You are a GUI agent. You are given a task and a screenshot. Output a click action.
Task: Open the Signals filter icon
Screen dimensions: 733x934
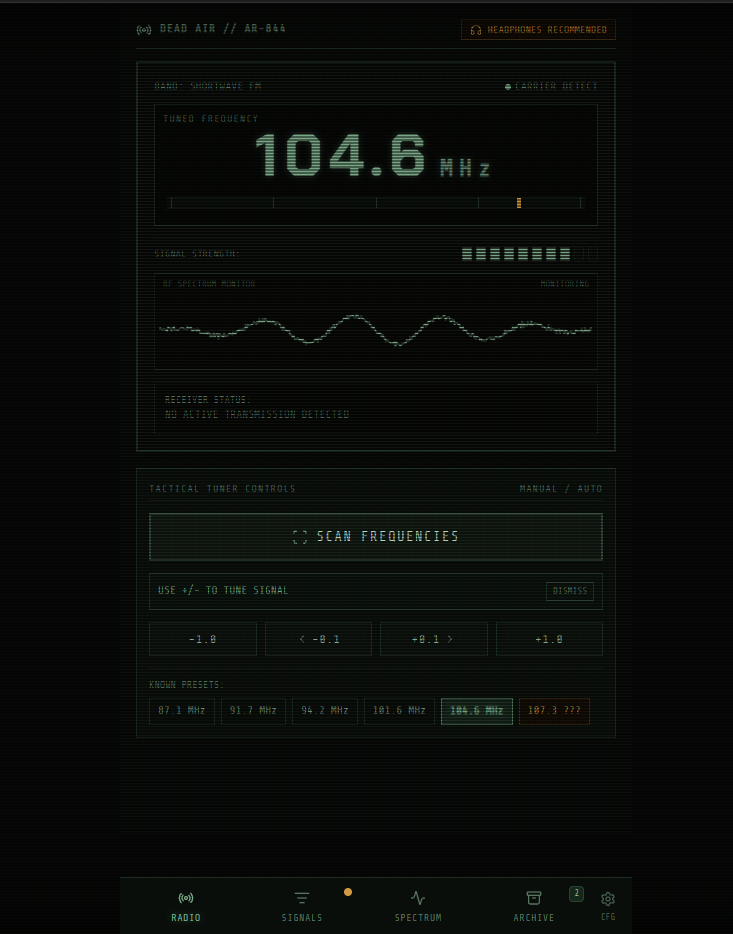pyautogui.click(x=302, y=898)
